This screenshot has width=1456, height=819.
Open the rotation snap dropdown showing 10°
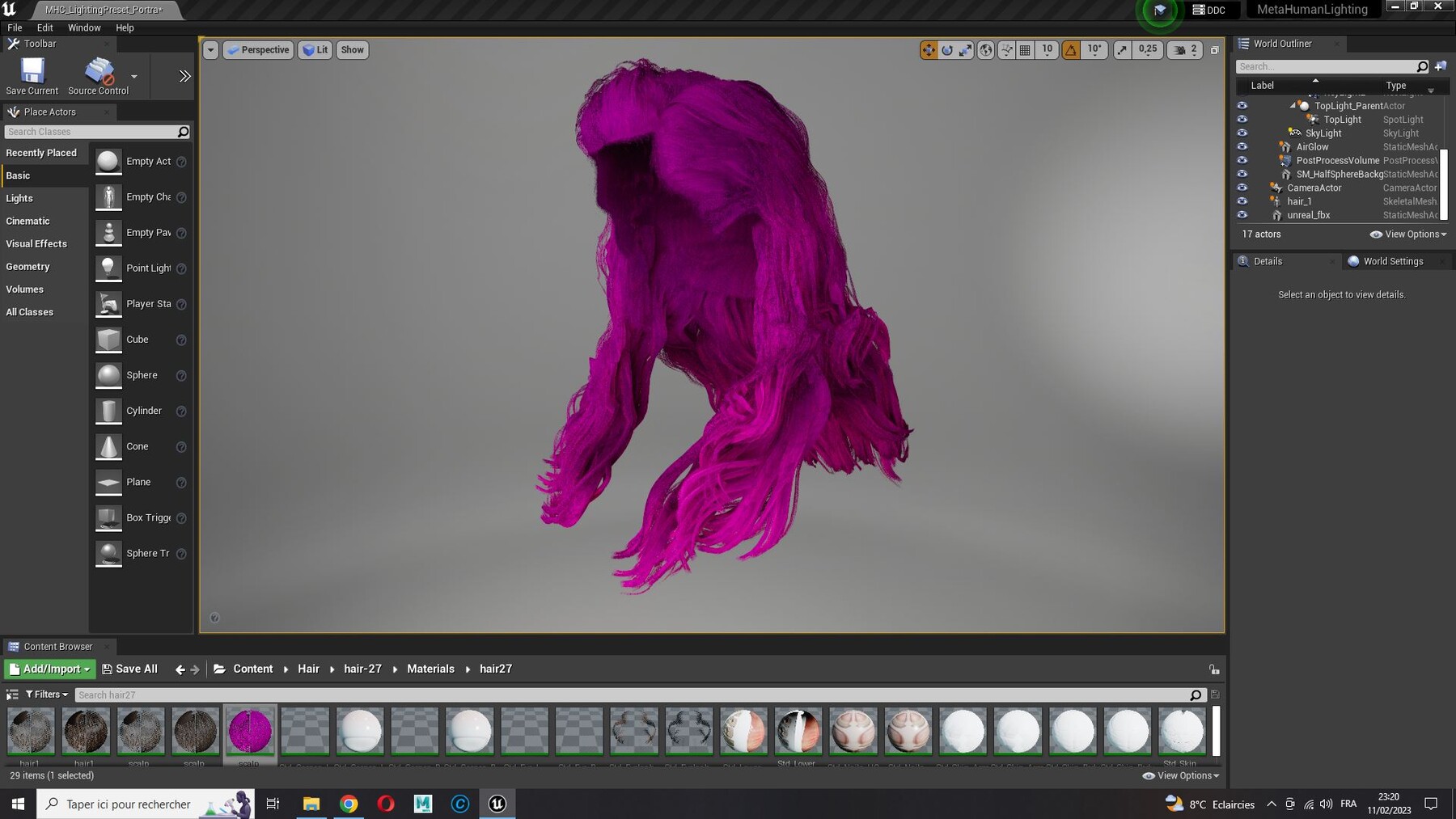point(1094,50)
